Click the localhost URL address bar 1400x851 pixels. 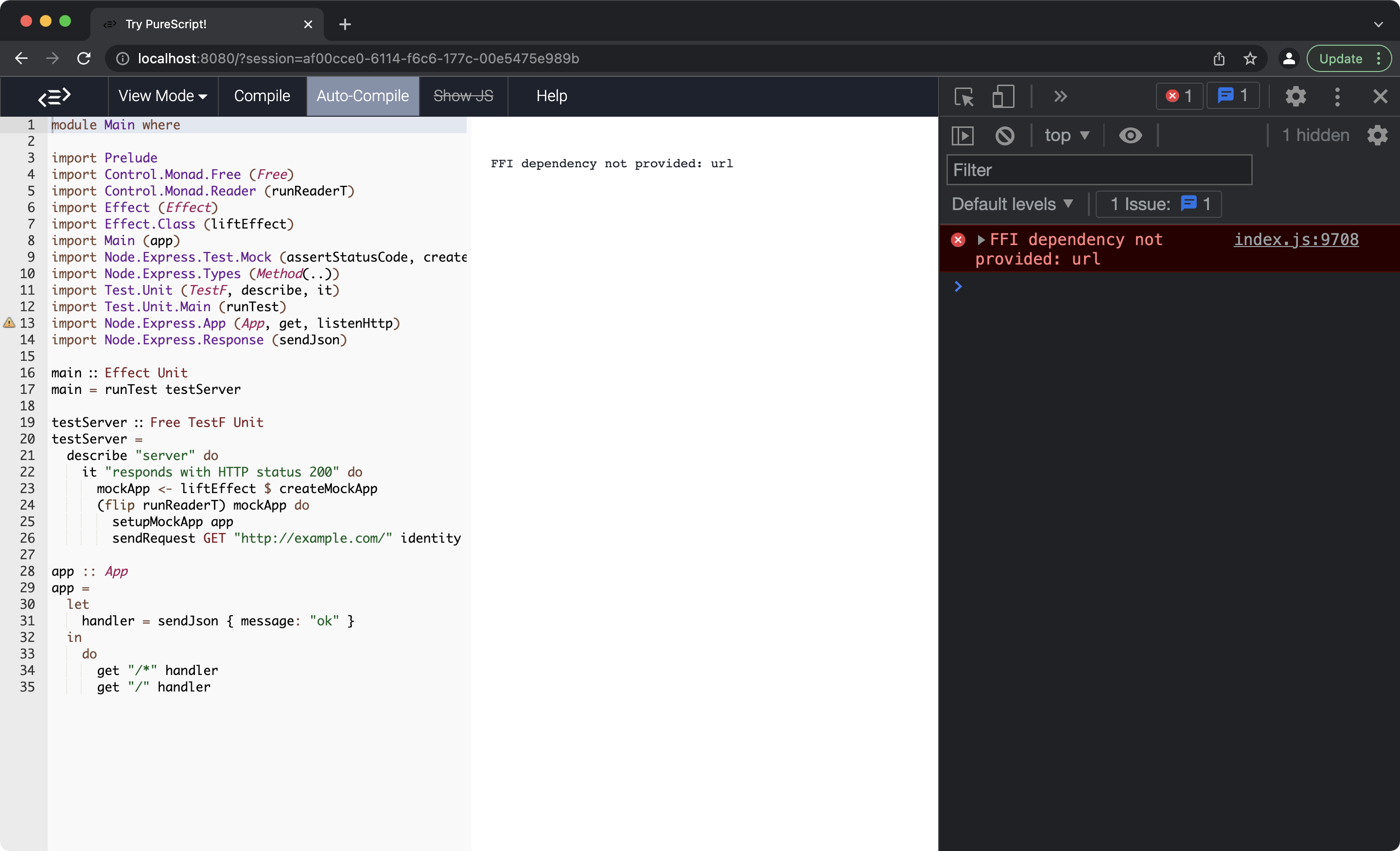pyautogui.click(x=358, y=58)
